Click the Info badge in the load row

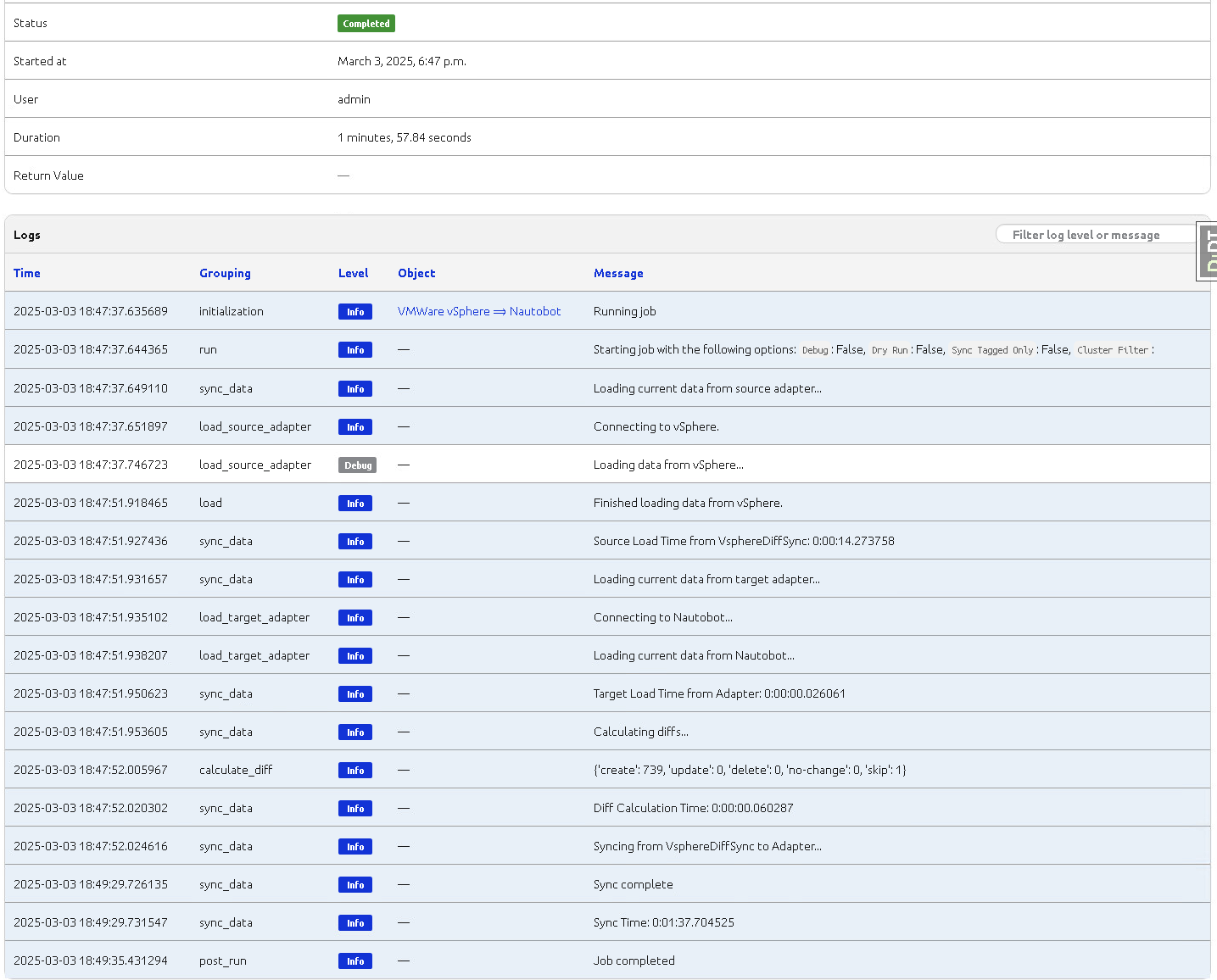coord(355,504)
